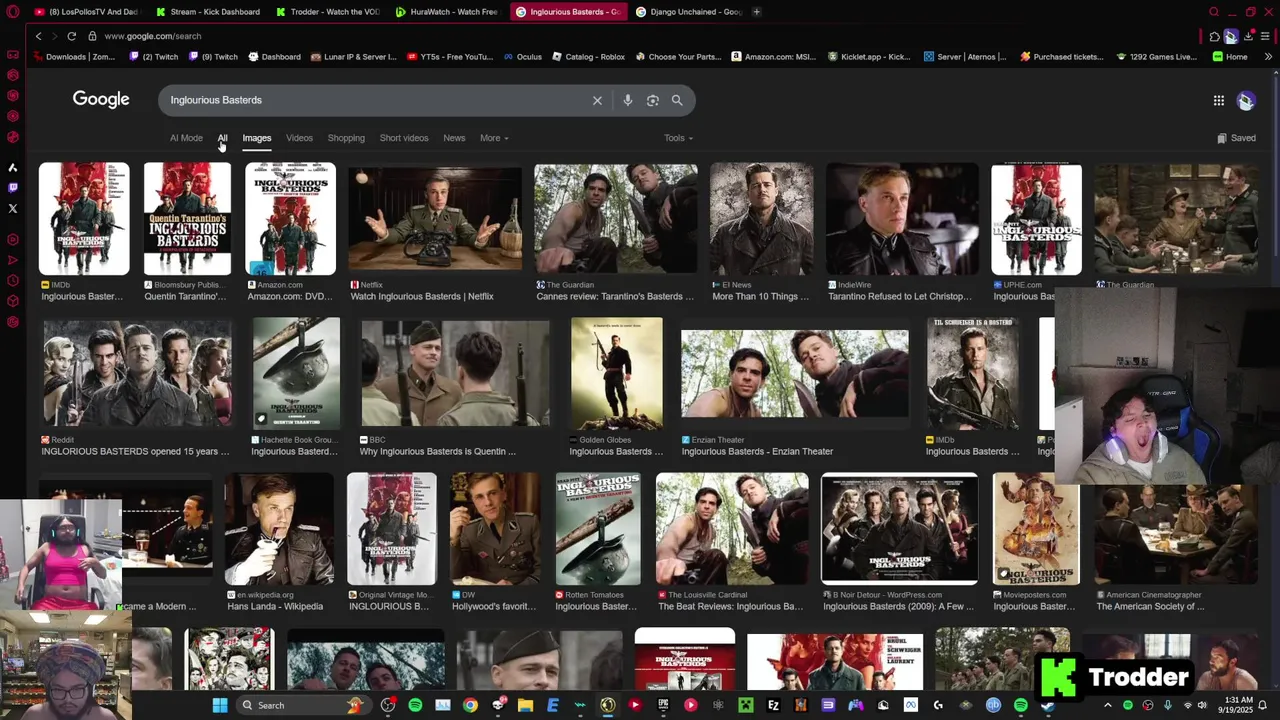Go to the Google homepage logo

pos(101,100)
